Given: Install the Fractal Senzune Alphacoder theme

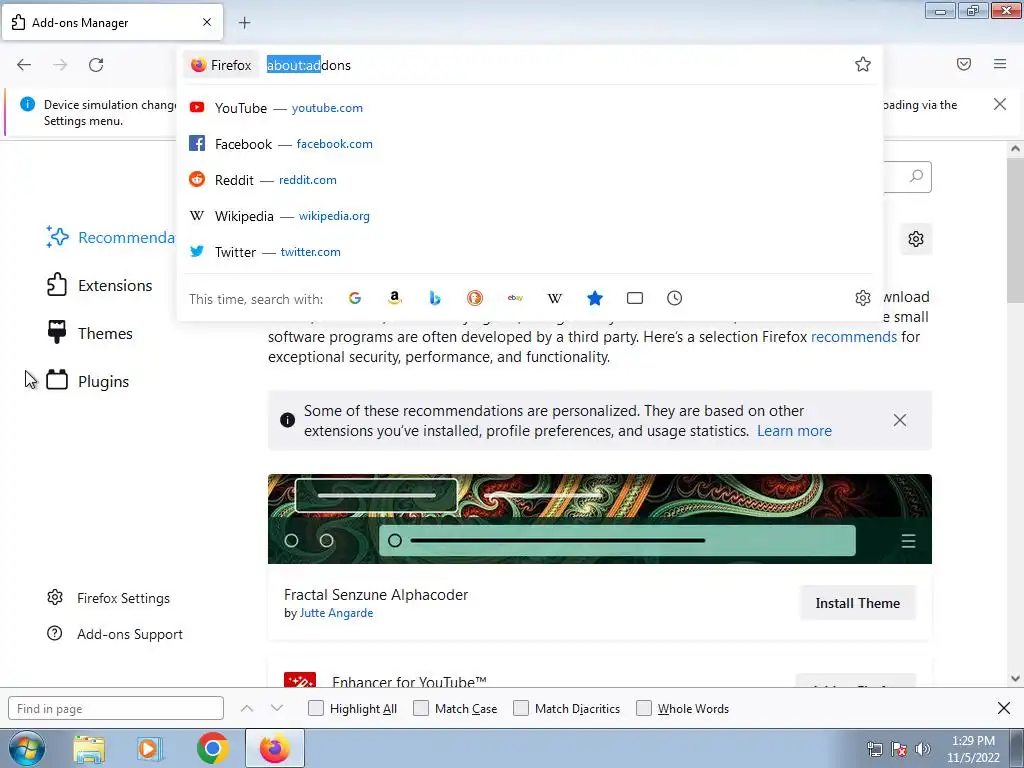Looking at the screenshot, I should tap(857, 603).
